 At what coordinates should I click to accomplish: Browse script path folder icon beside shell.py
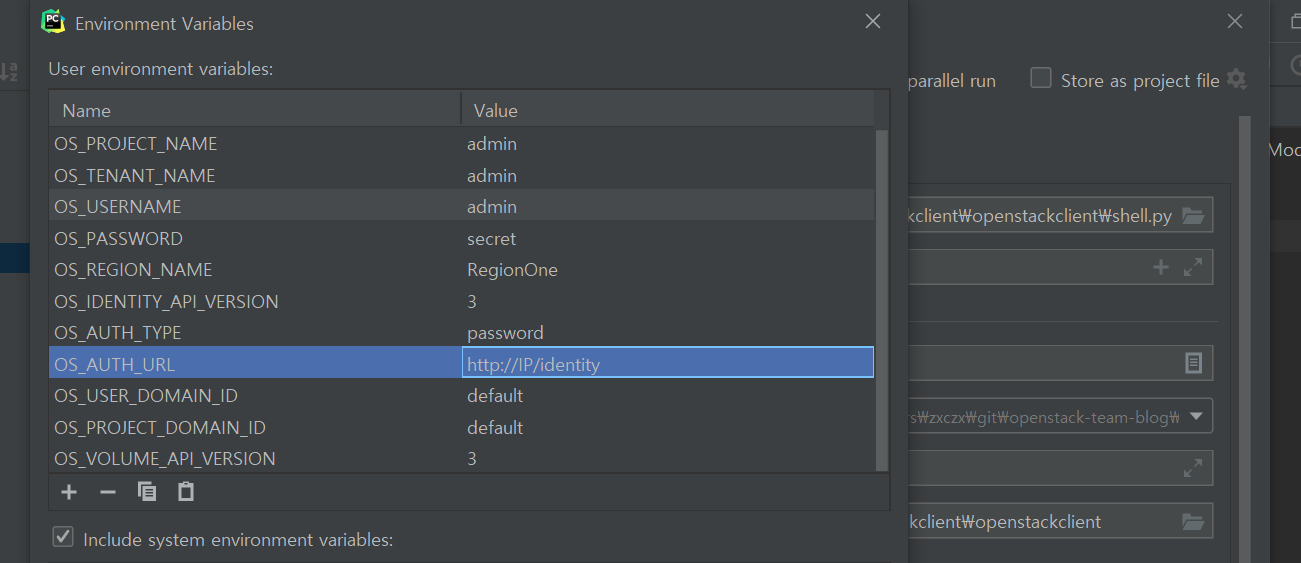1192,215
